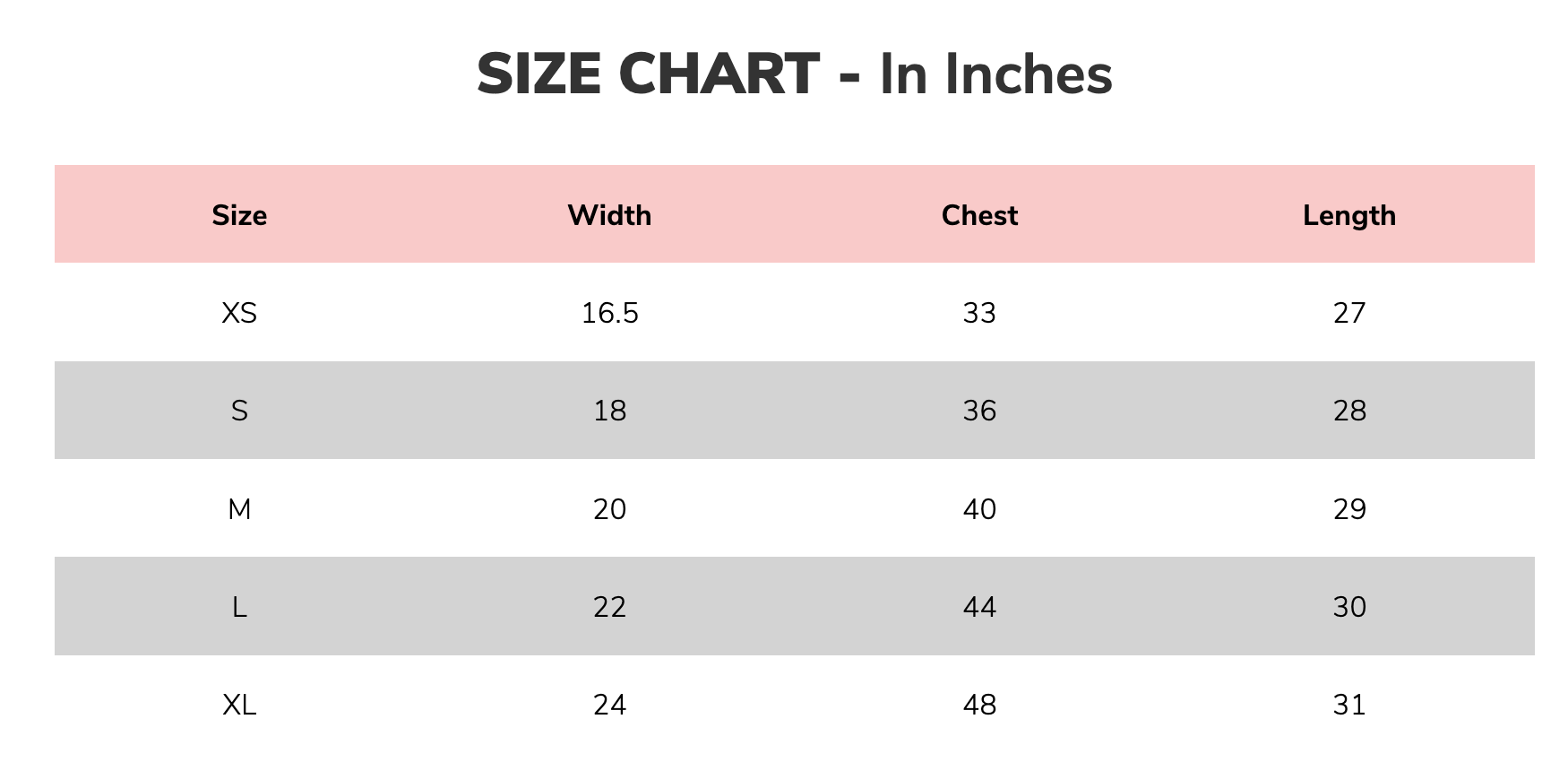
Task: Select the length value 27
Action: point(1349,313)
